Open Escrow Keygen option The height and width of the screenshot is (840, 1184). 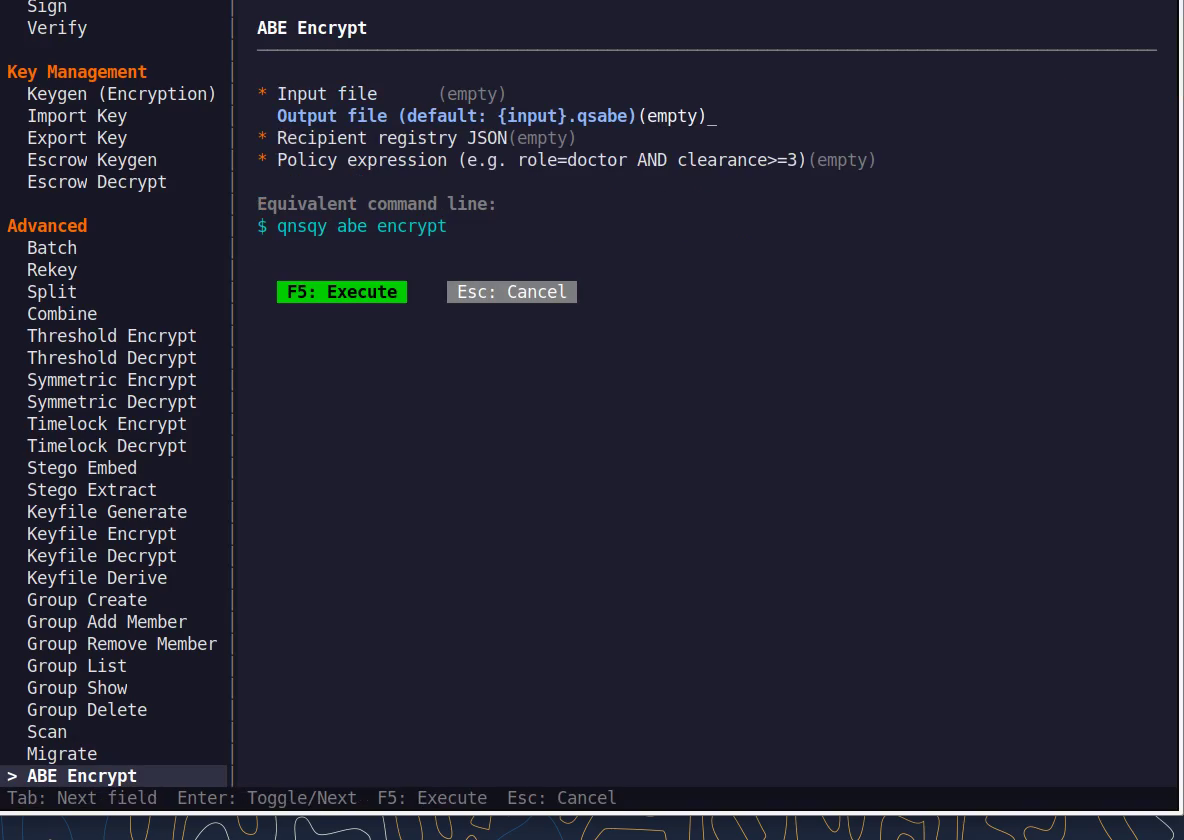92,159
